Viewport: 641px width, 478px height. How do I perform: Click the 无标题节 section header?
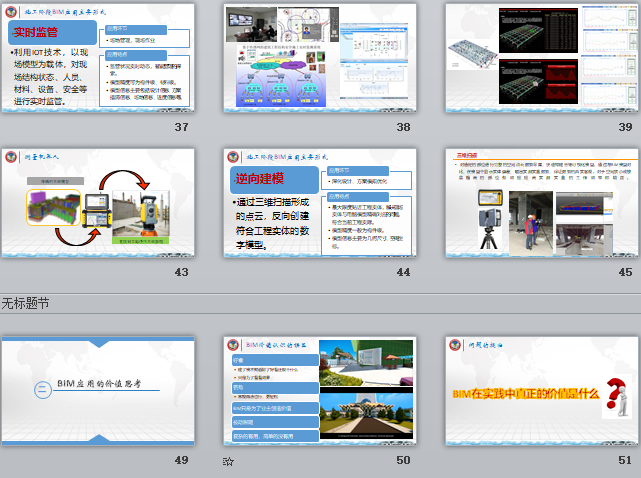click(25, 302)
